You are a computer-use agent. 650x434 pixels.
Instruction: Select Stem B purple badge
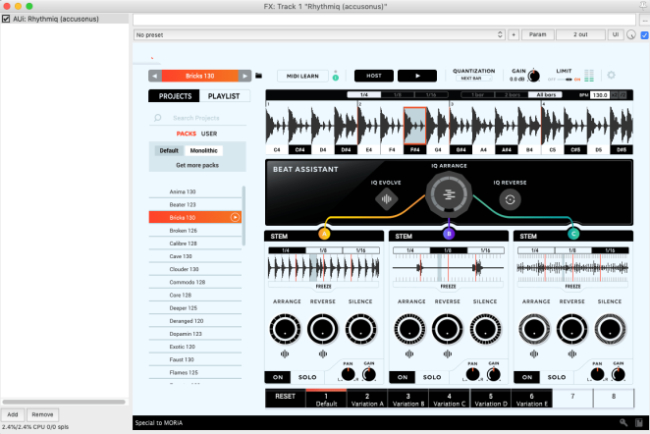pyautogui.click(x=449, y=234)
